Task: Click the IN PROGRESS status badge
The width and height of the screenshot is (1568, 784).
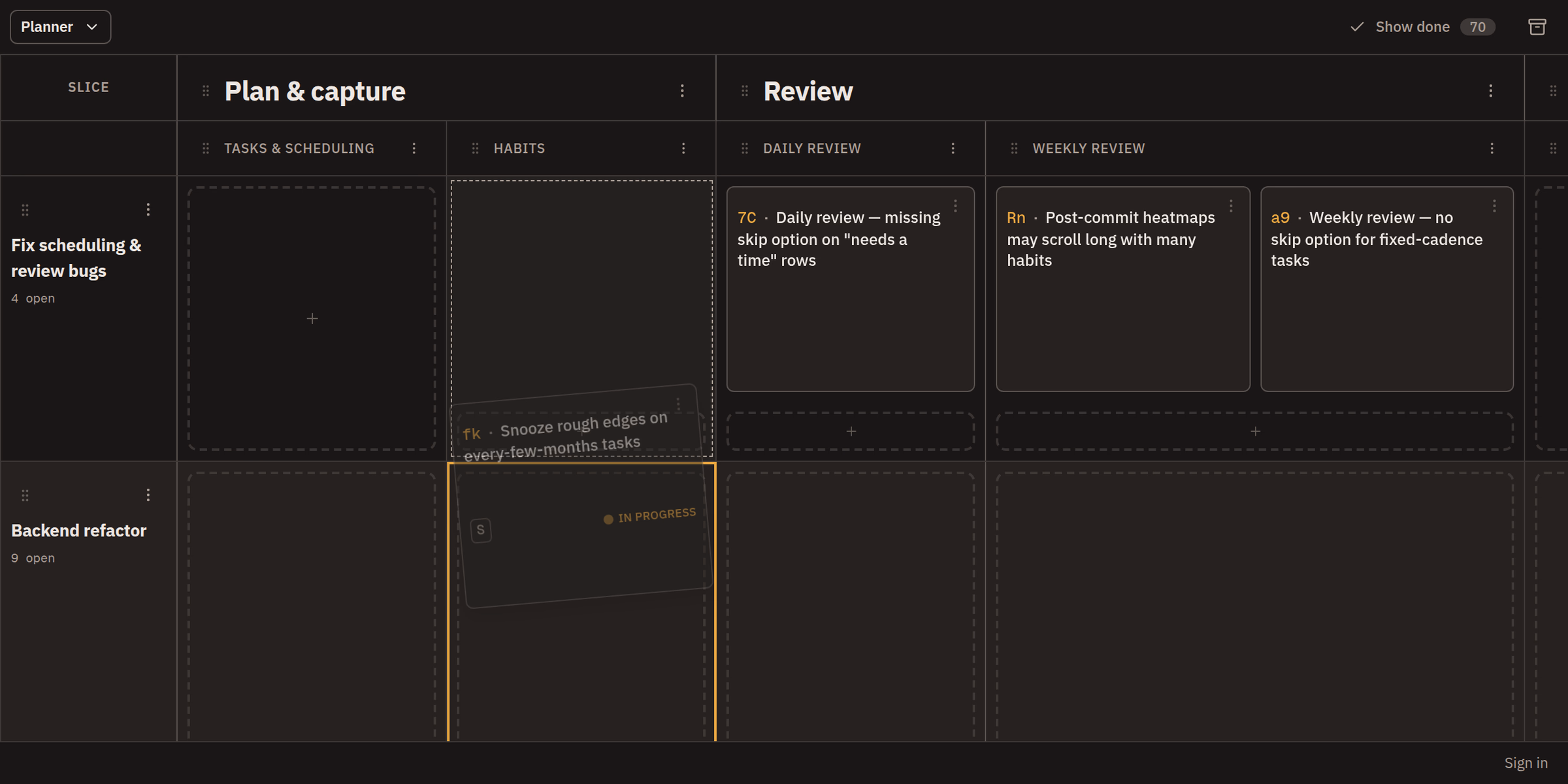Action: pyautogui.click(x=650, y=515)
